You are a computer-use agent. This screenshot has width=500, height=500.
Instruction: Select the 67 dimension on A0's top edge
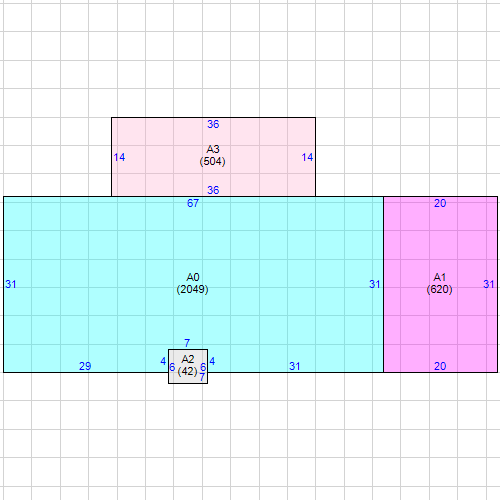[x=193, y=203]
